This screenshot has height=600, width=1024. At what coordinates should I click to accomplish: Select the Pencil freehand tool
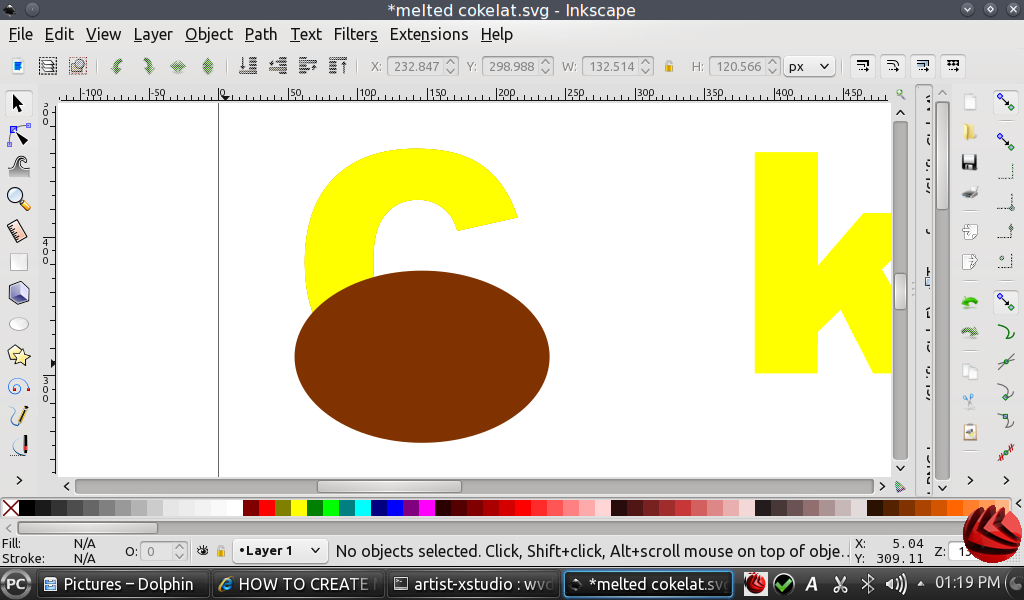pyautogui.click(x=18, y=416)
